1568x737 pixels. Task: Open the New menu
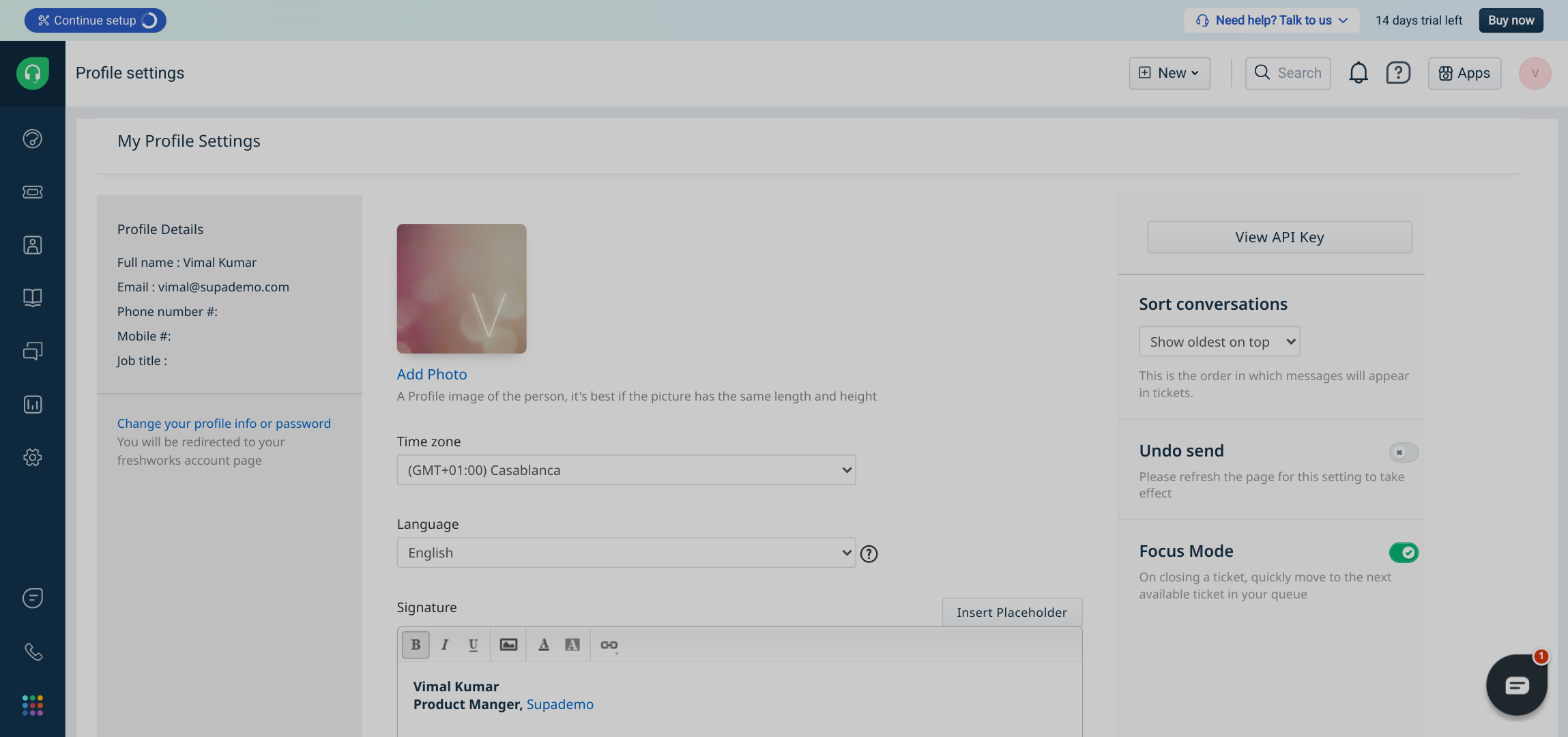tap(1170, 73)
